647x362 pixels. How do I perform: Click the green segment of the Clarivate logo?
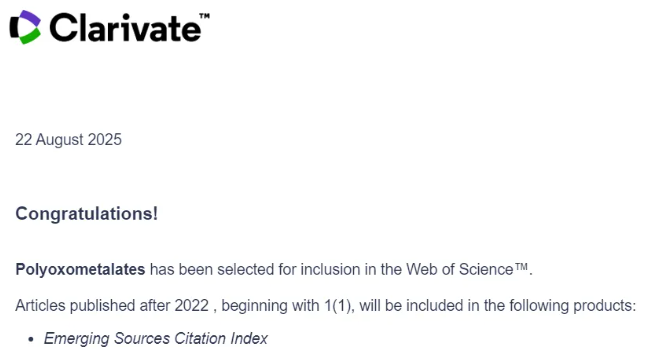coord(30,36)
